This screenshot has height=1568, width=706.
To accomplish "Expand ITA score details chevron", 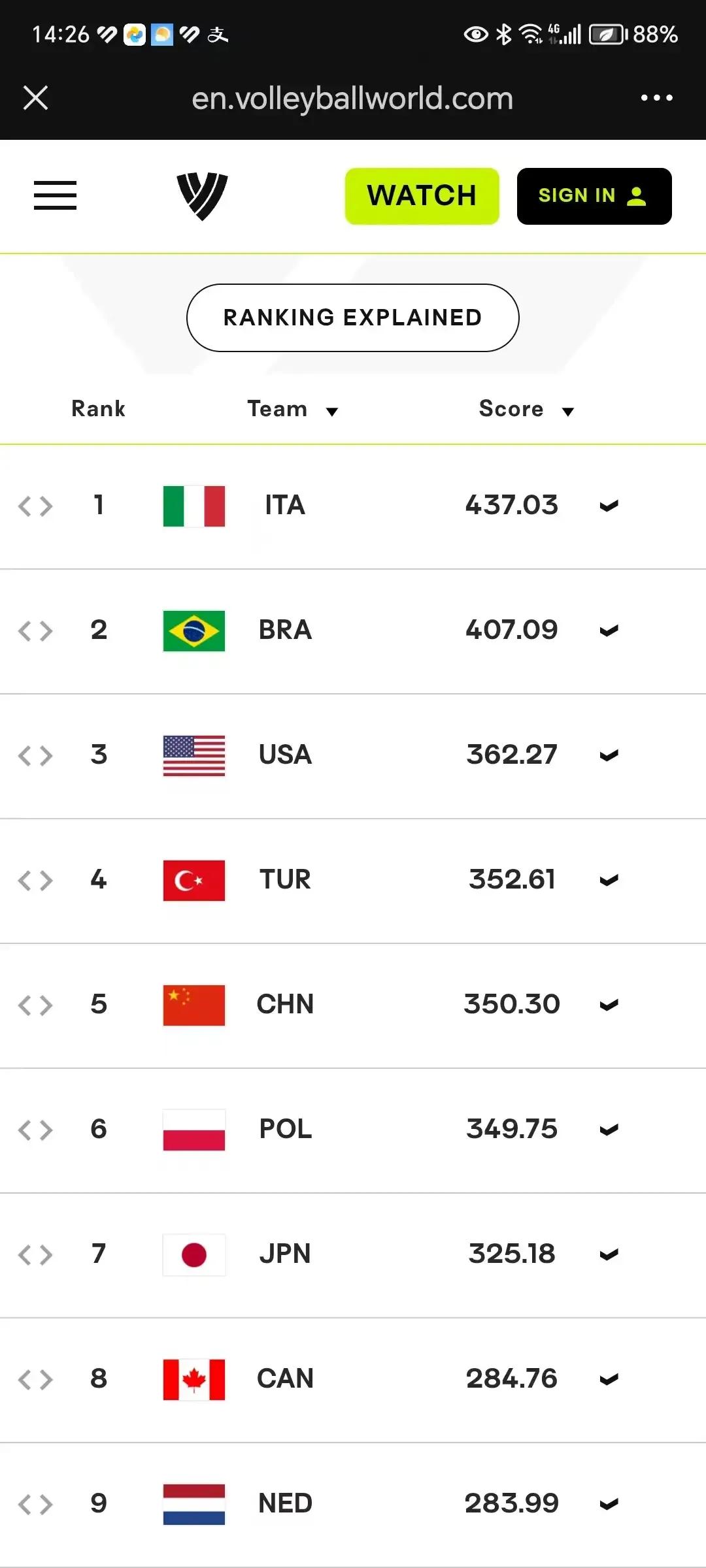I will pyautogui.click(x=609, y=506).
